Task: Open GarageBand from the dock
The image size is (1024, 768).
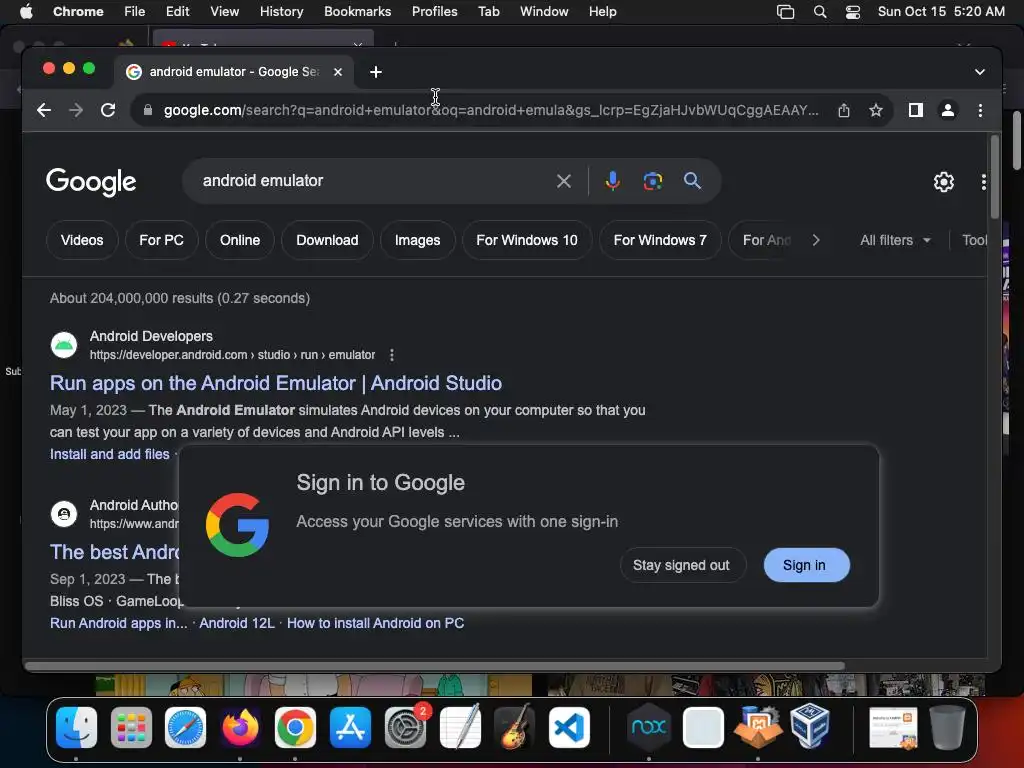Action: click(515, 727)
